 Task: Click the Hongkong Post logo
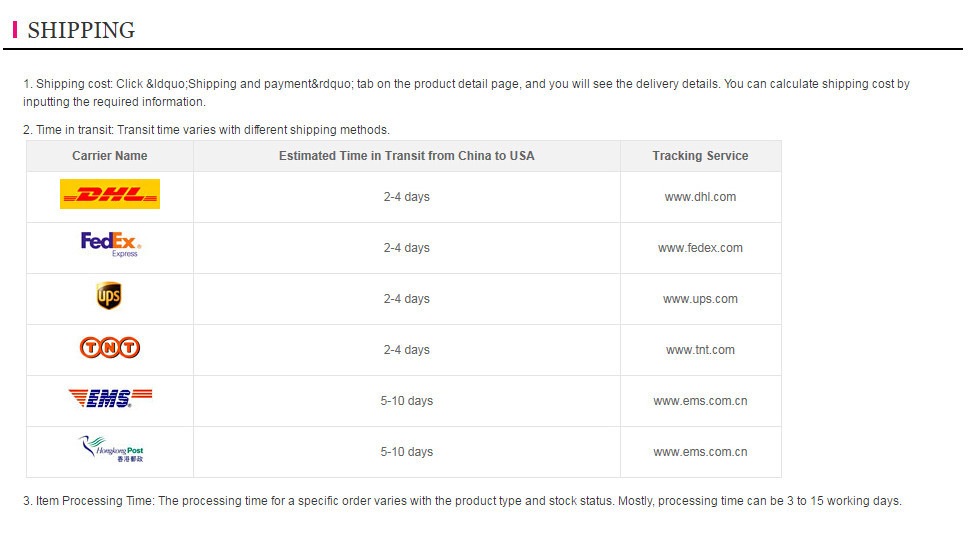pos(111,450)
